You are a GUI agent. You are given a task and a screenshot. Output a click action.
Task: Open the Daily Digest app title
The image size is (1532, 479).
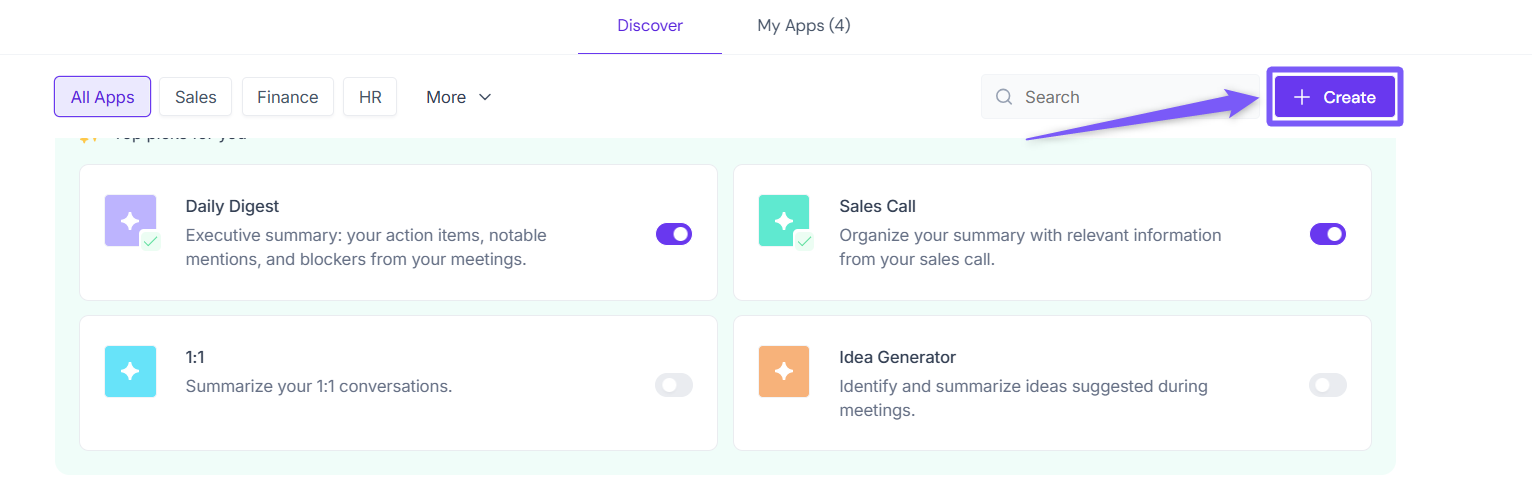point(232,206)
